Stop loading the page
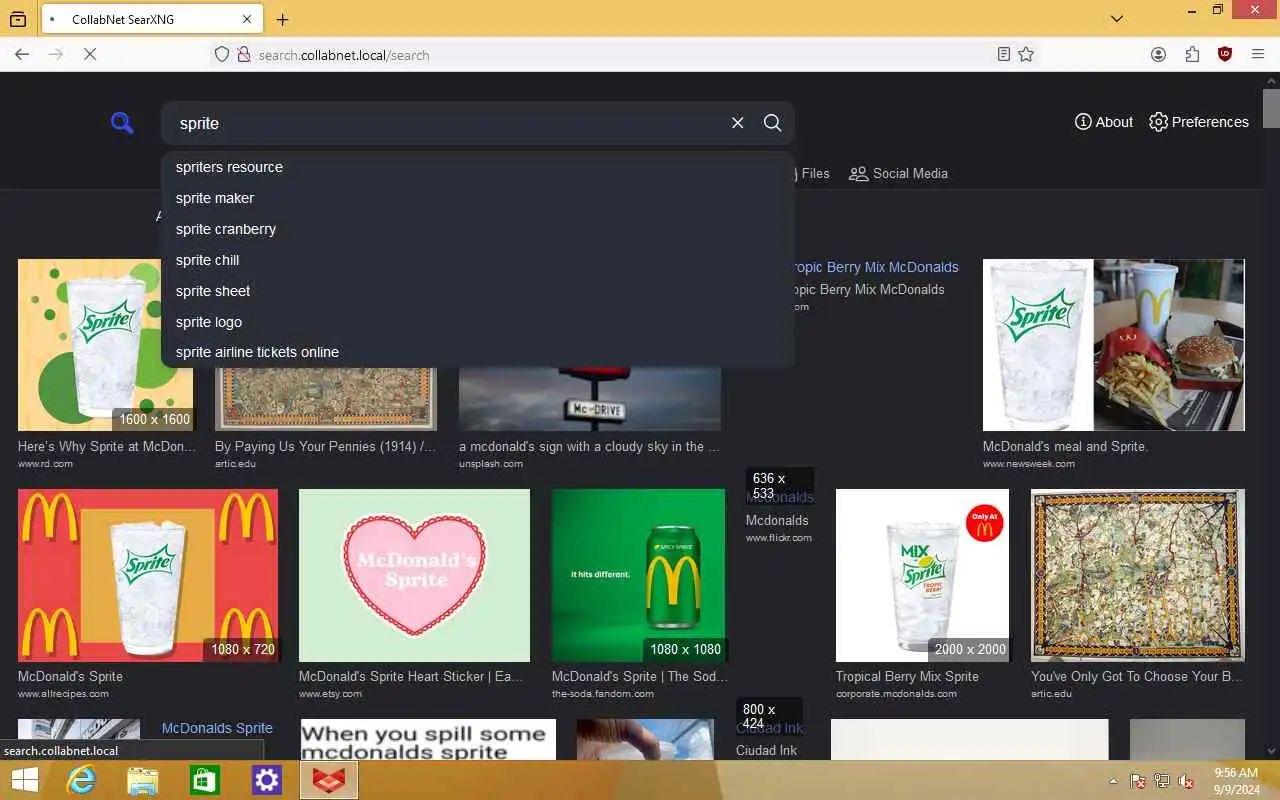The width and height of the screenshot is (1280, 800). [x=90, y=54]
